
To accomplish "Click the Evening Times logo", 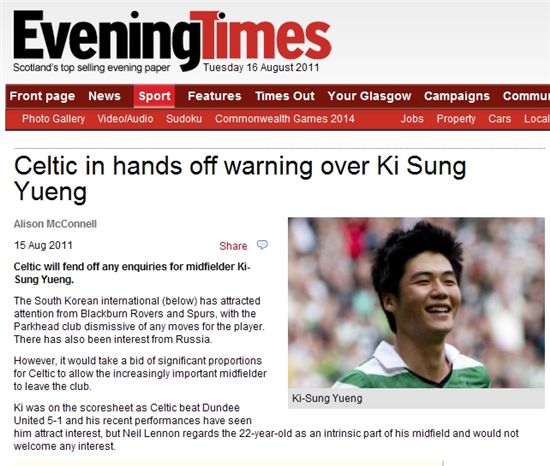I will tap(172, 40).
